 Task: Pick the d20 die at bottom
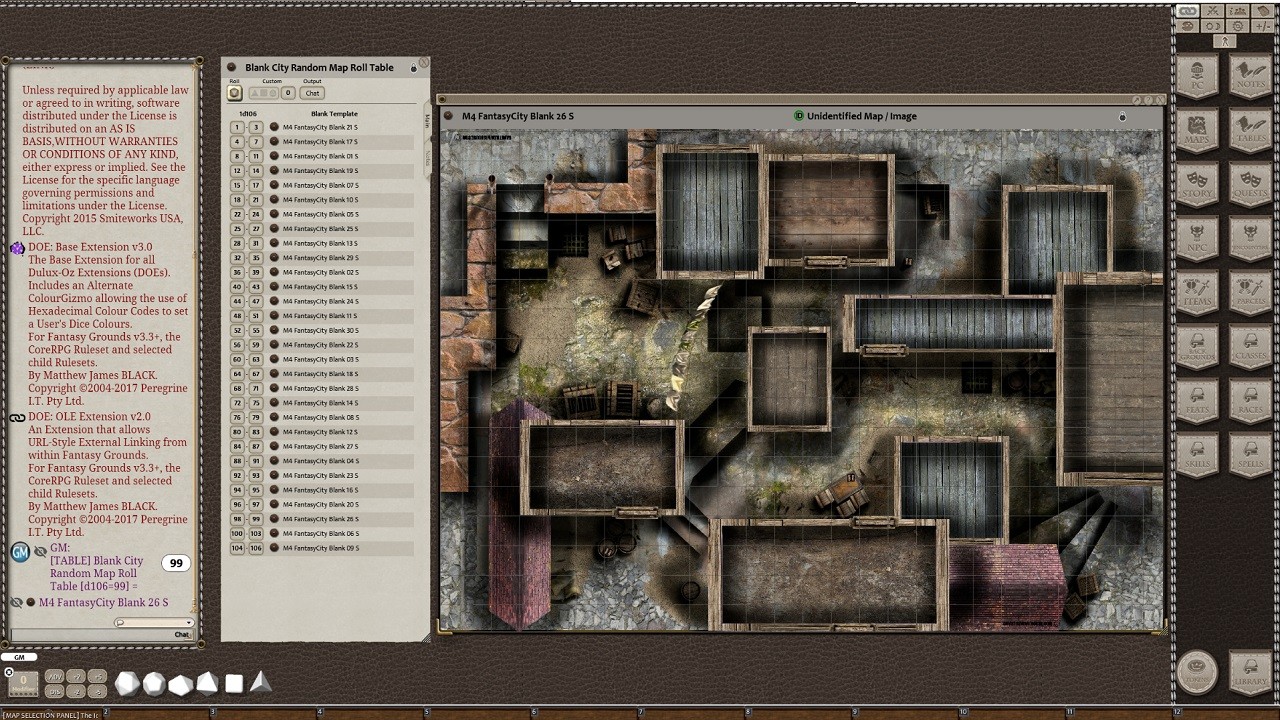click(127, 684)
